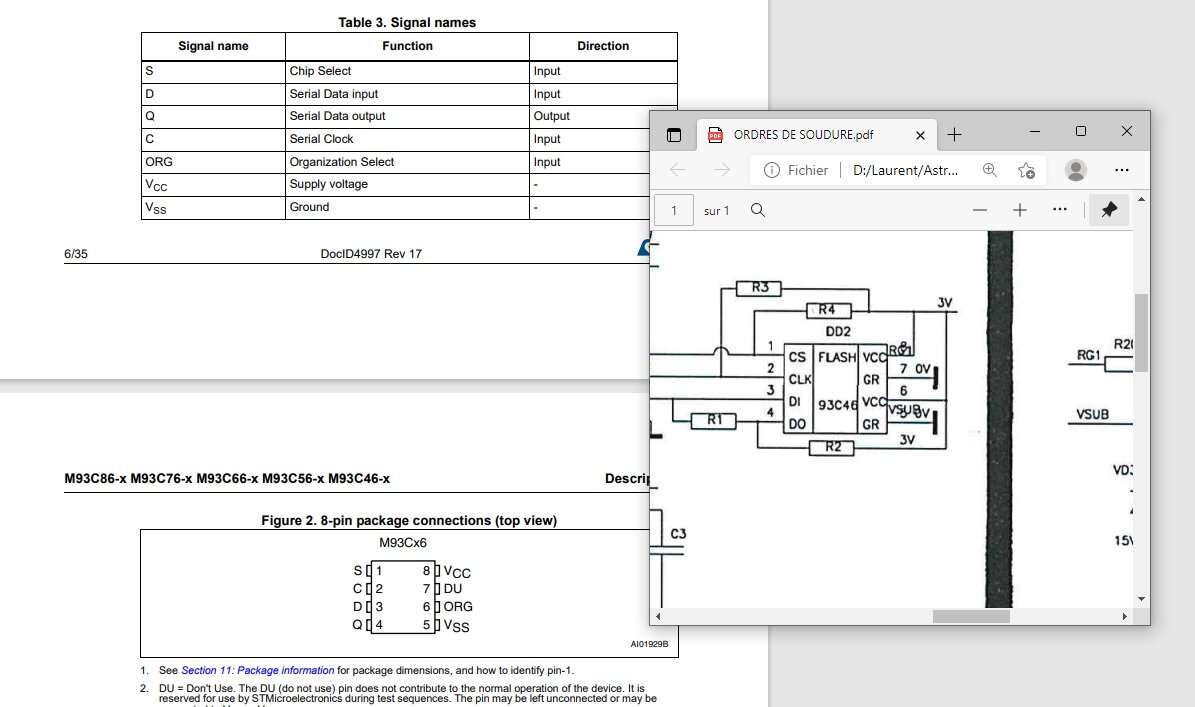Zoom in on the PDF
Screen dimensions: 1195x707
click(x=1020, y=210)
